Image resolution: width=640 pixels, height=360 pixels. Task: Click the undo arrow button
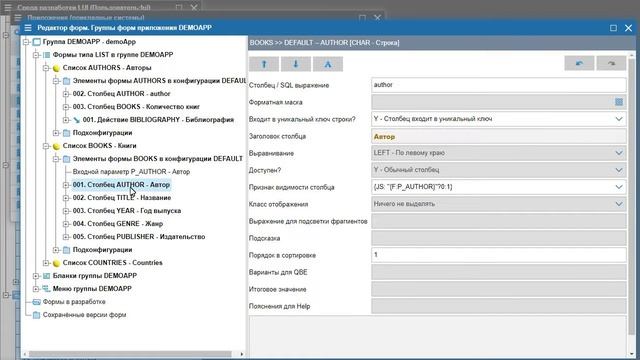coord(579,63)
